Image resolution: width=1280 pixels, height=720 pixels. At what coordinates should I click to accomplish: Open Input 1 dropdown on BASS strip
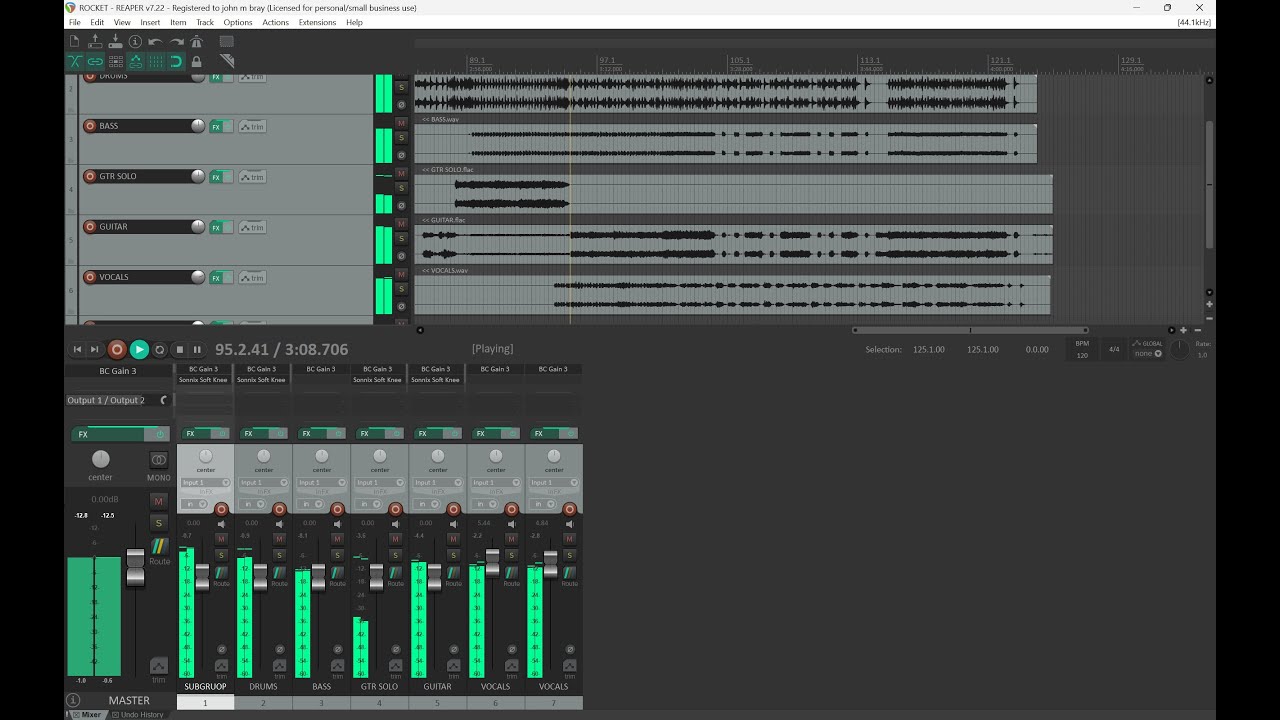(x=322, y=483)
